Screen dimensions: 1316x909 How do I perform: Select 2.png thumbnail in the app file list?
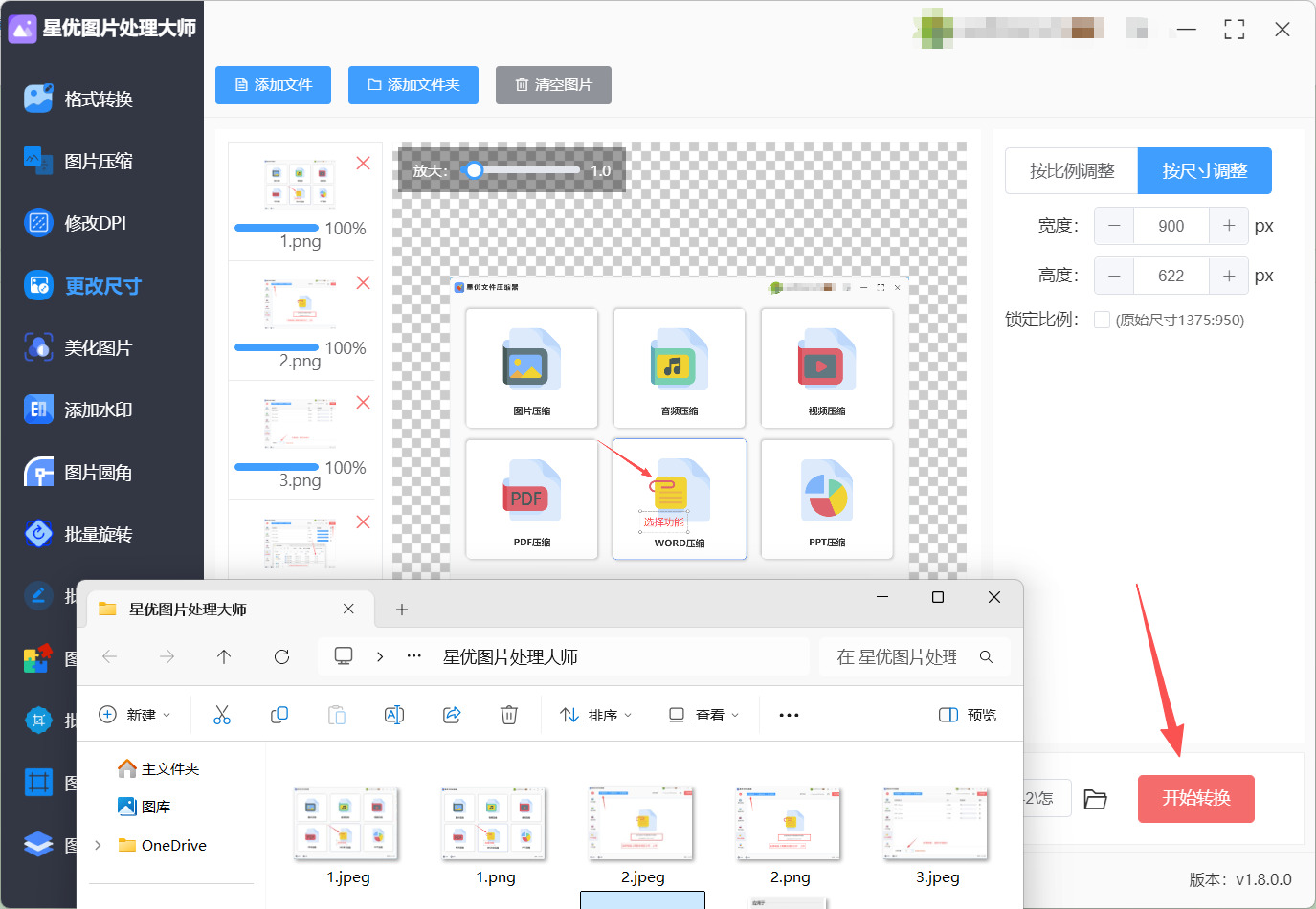pyautogui.click(x=300, y=303)
